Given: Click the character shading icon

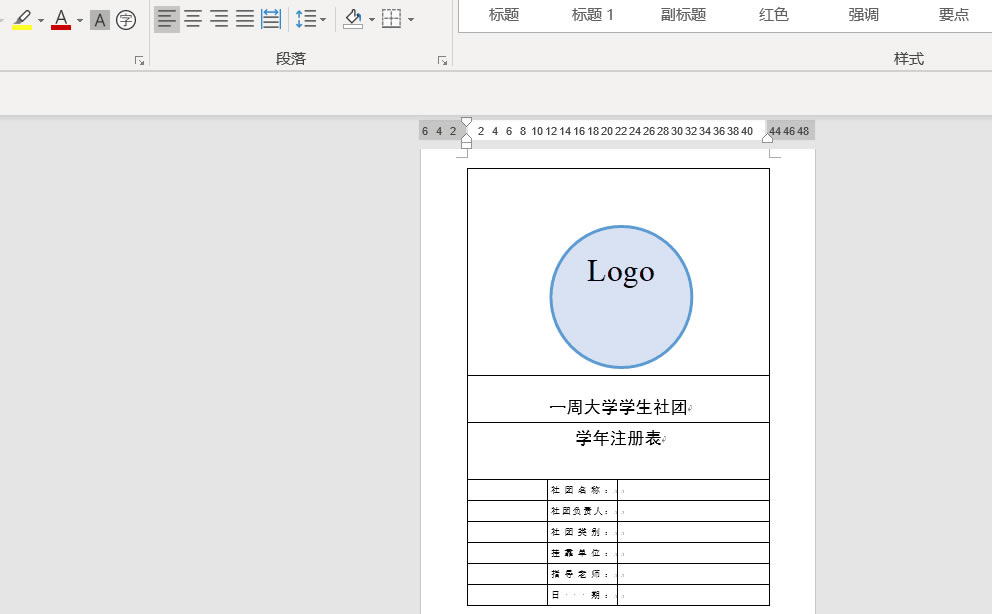Looking at the screenshot, I should [x=99, y=18].
